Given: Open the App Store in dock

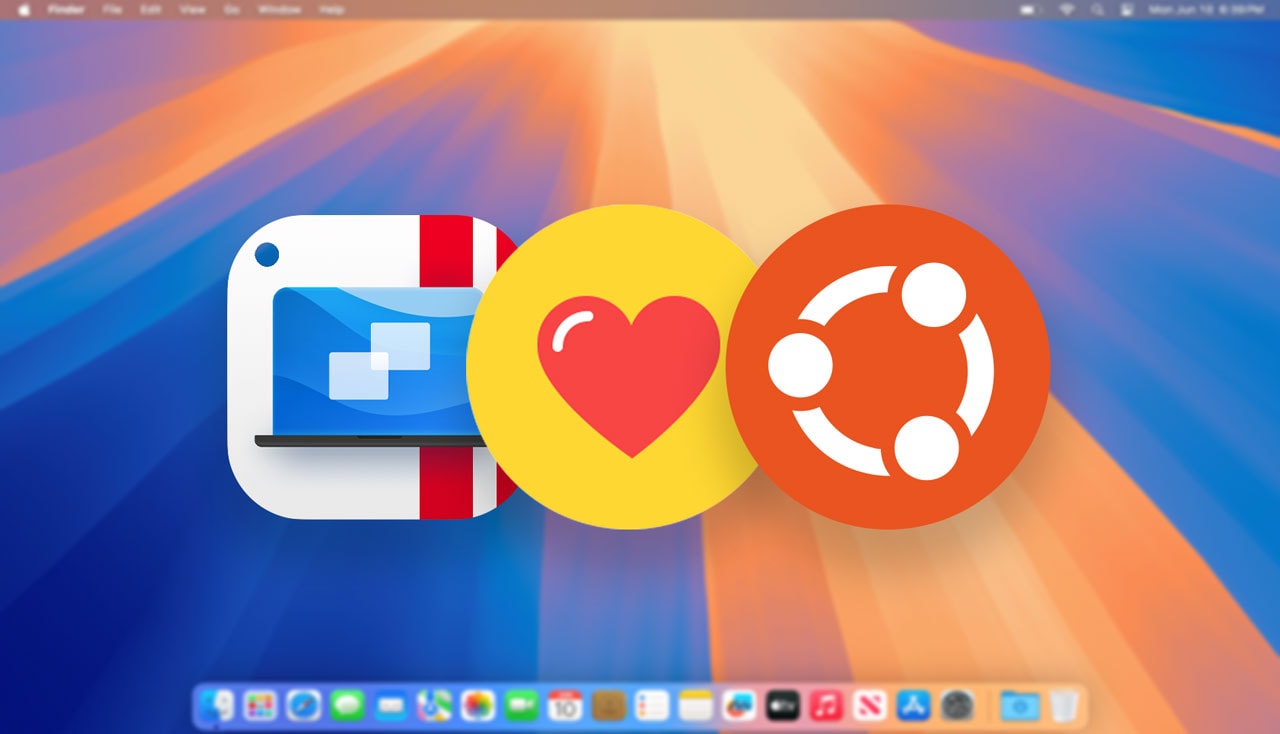Looking at the screenshot, I should click(913, 706).
